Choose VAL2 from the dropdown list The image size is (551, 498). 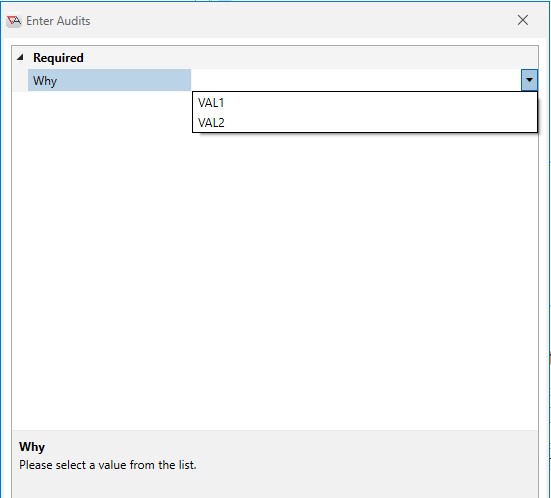tap(365, 123)
